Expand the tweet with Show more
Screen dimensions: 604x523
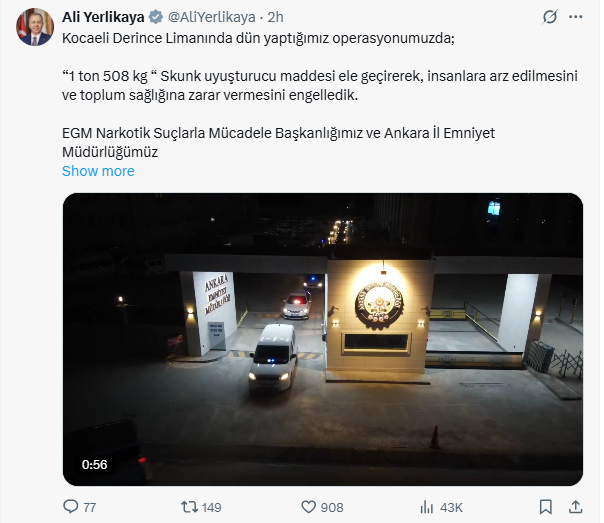(x=98, y=171)
